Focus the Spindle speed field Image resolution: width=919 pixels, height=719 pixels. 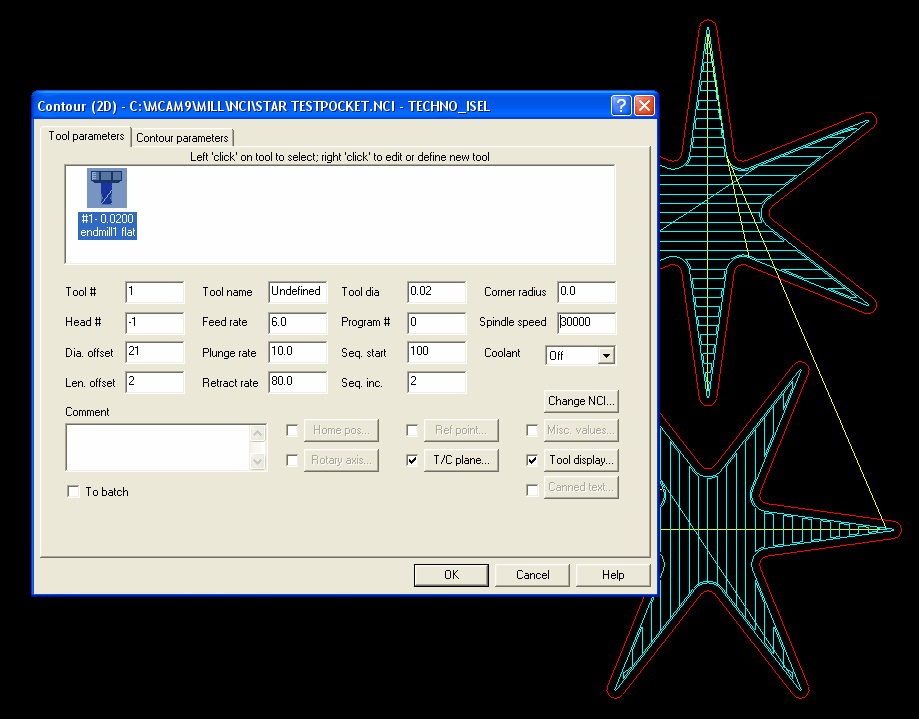(x=587, y=322)
